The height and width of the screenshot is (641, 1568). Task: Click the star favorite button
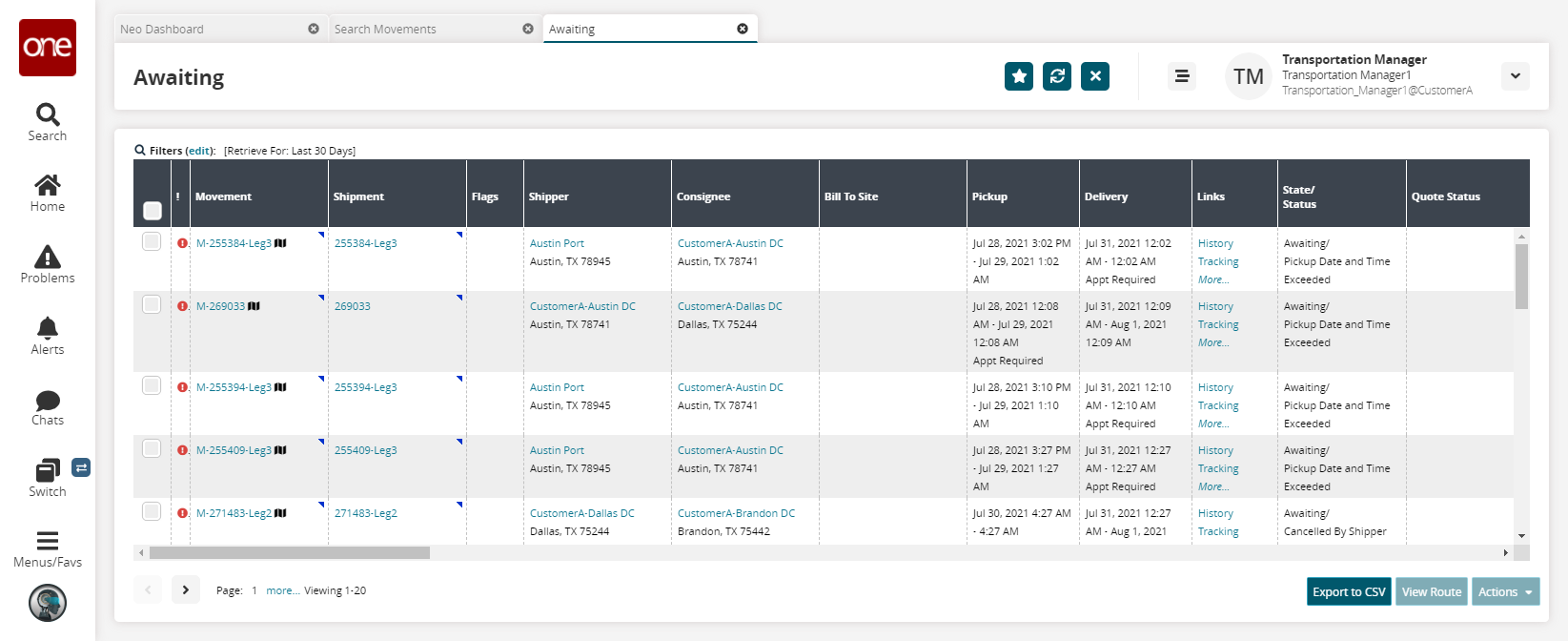click(1019, 76)
